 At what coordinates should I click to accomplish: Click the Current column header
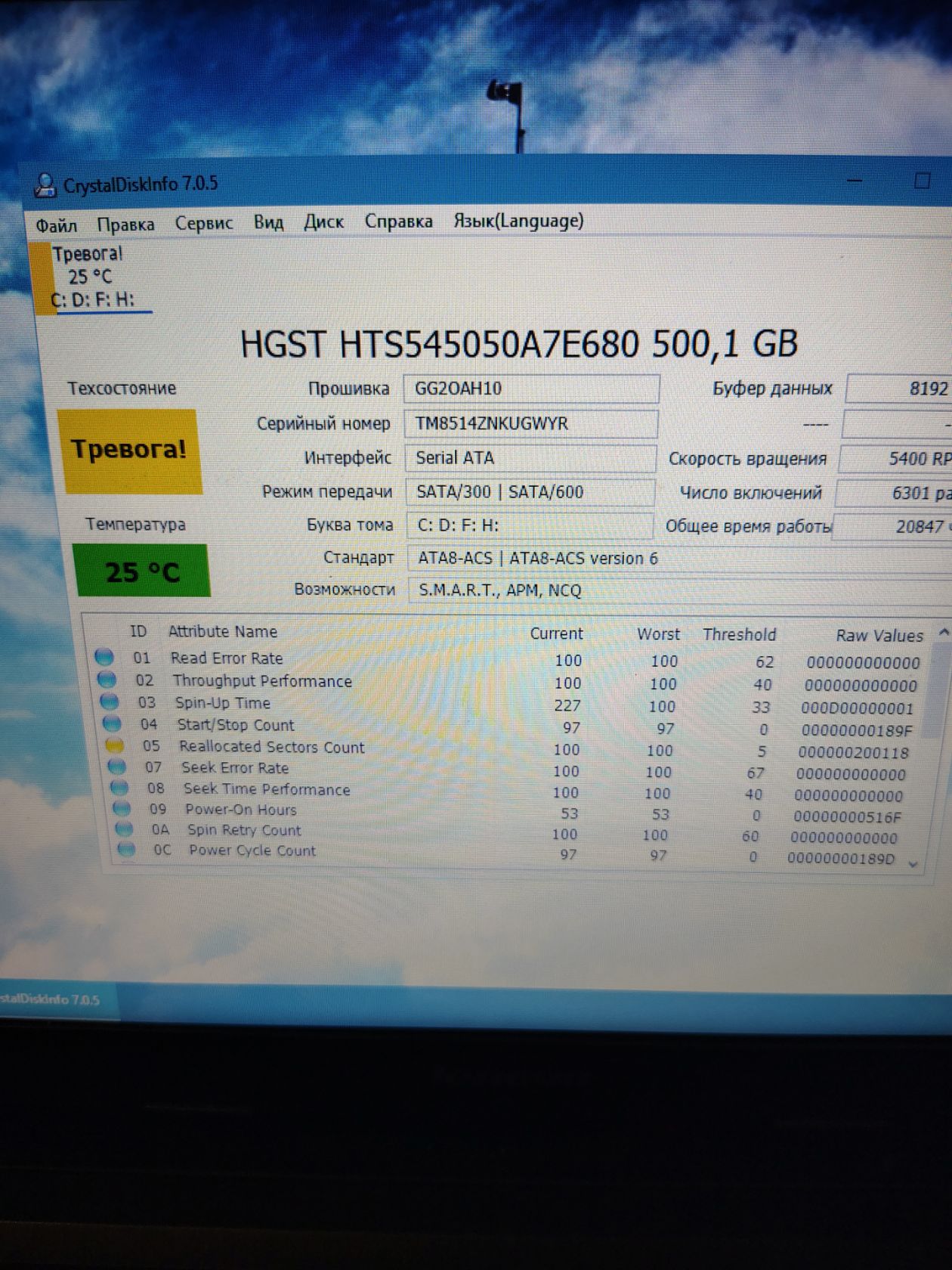point(556,633)
